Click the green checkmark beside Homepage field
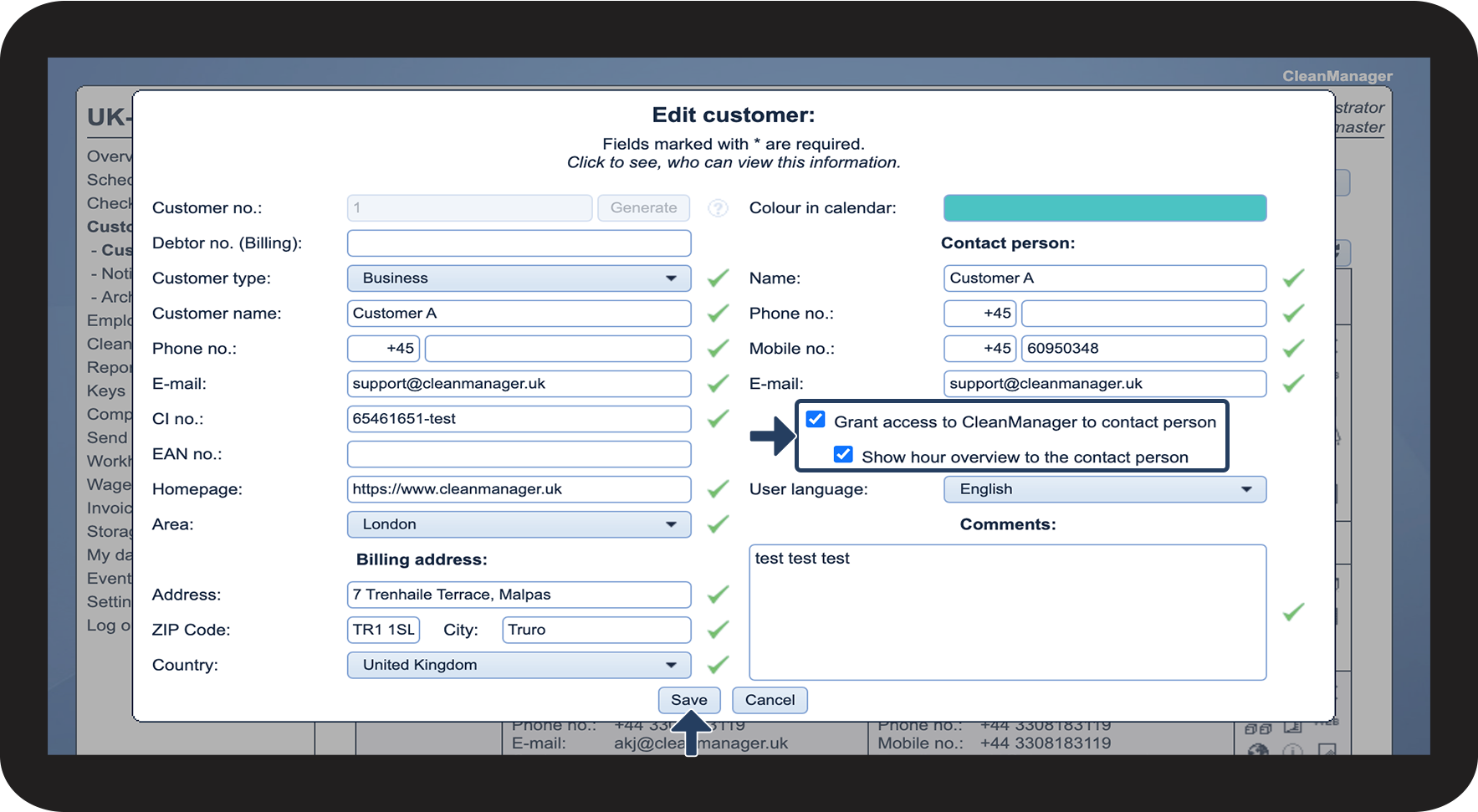 (718, 489)
